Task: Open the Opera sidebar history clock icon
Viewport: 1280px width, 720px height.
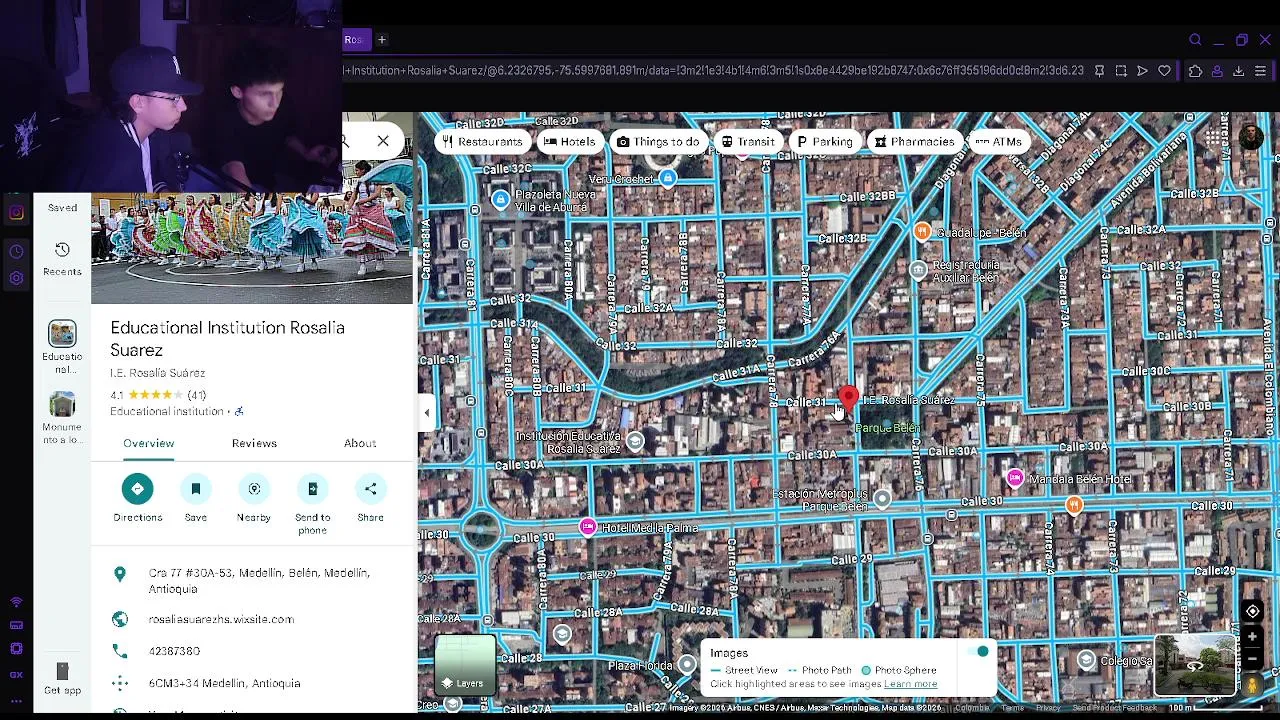Action: (x=16, y=251)
